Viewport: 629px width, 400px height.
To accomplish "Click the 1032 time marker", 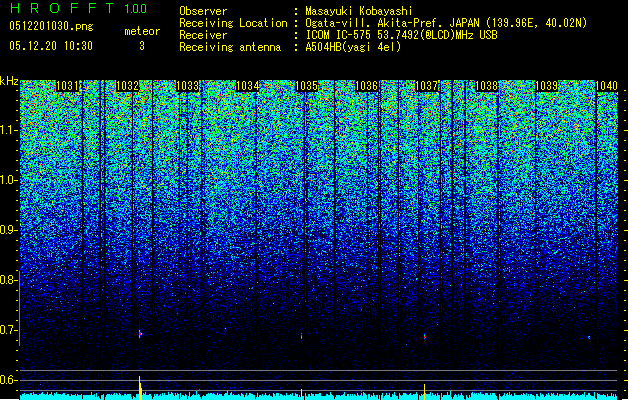I will [x=127, y=86].
